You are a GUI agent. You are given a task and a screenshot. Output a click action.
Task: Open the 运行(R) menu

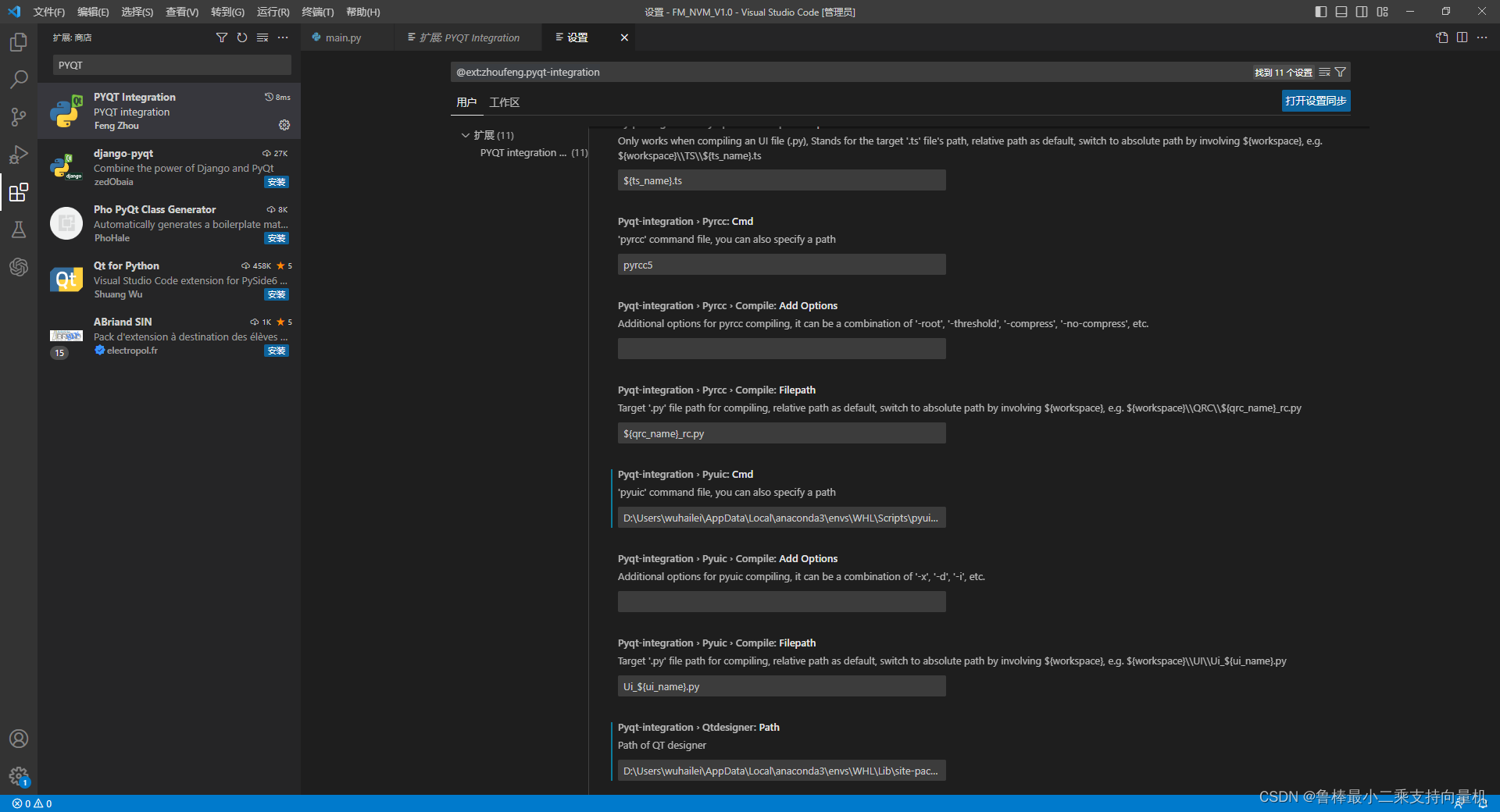coord(273,12)
